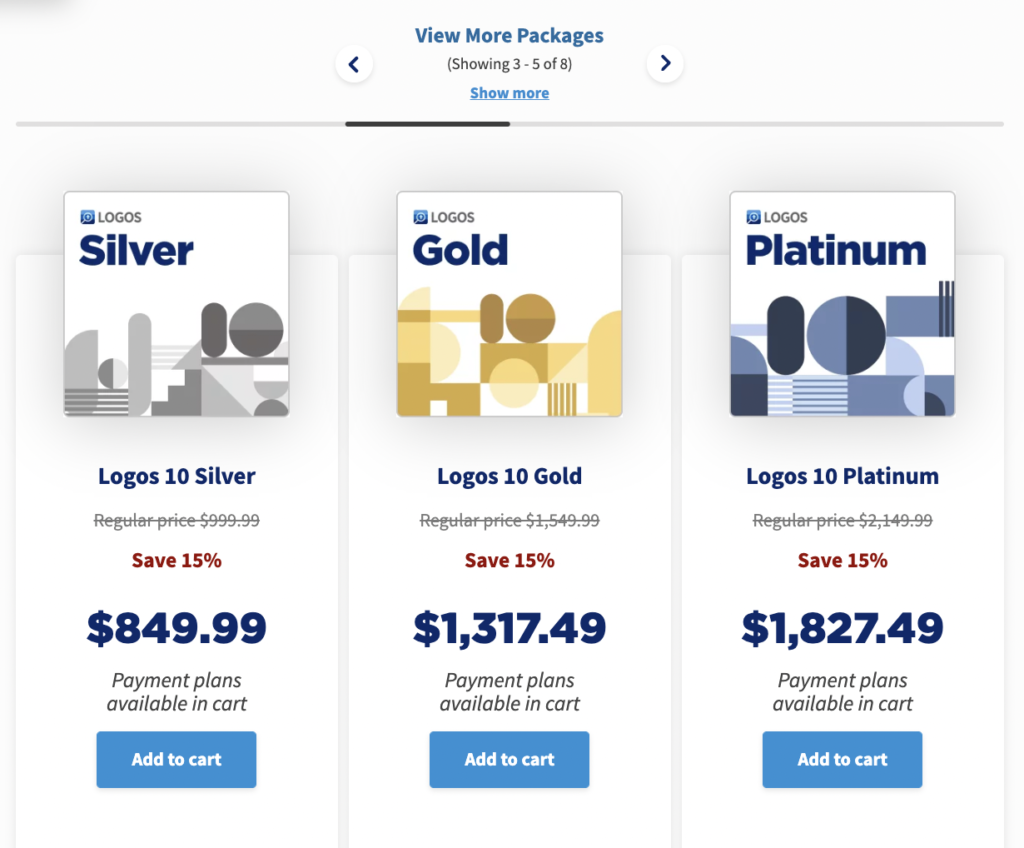The width and height of the screenshot is (1024, 848).
Task: Open the Show more link
Action: click(x=509, y=92)
